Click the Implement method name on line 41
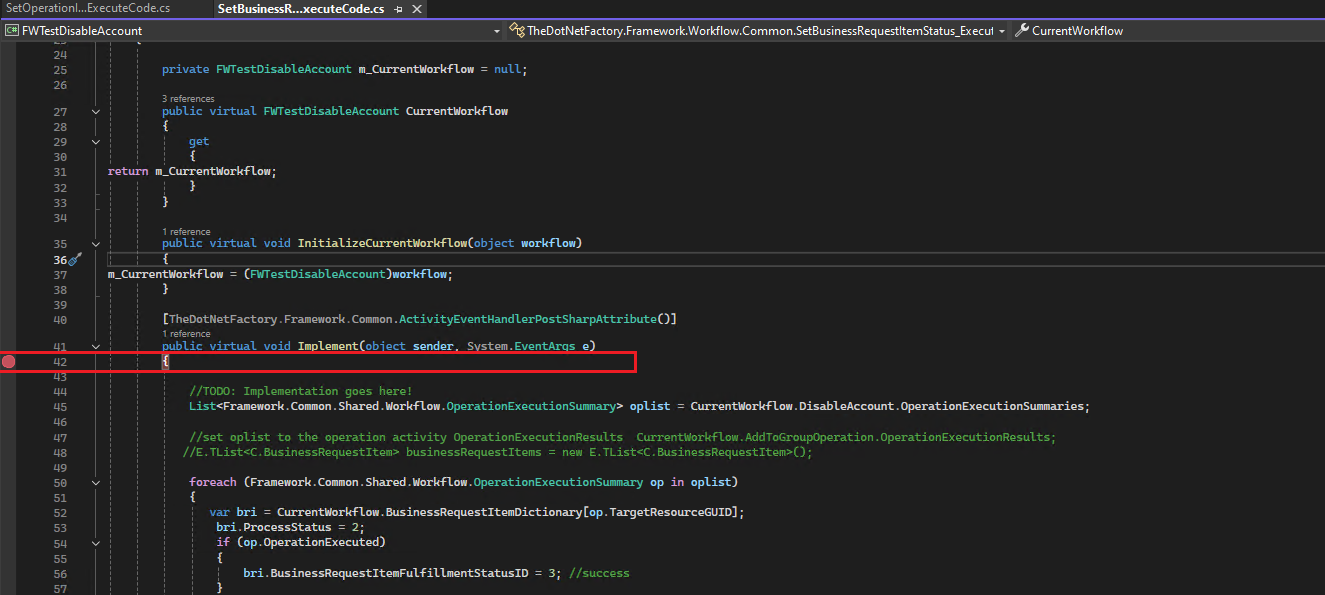Screen dimensions: 1325x595 tap(328, 346)
